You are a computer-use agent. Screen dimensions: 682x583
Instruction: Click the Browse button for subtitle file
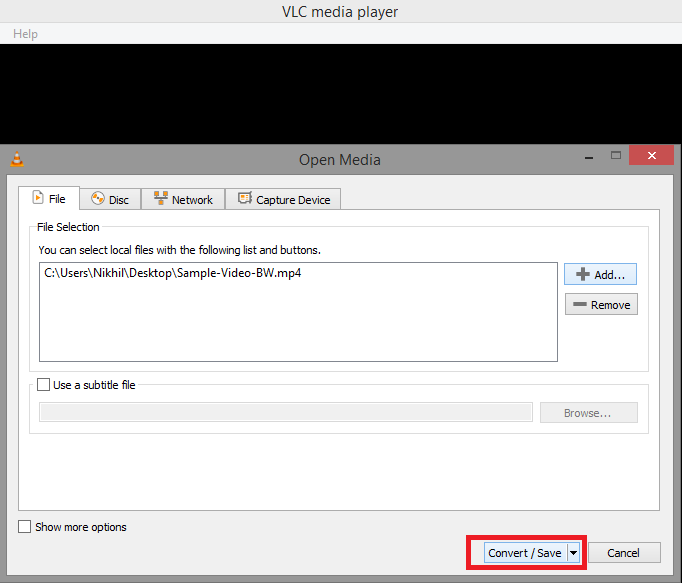(588, 413)
